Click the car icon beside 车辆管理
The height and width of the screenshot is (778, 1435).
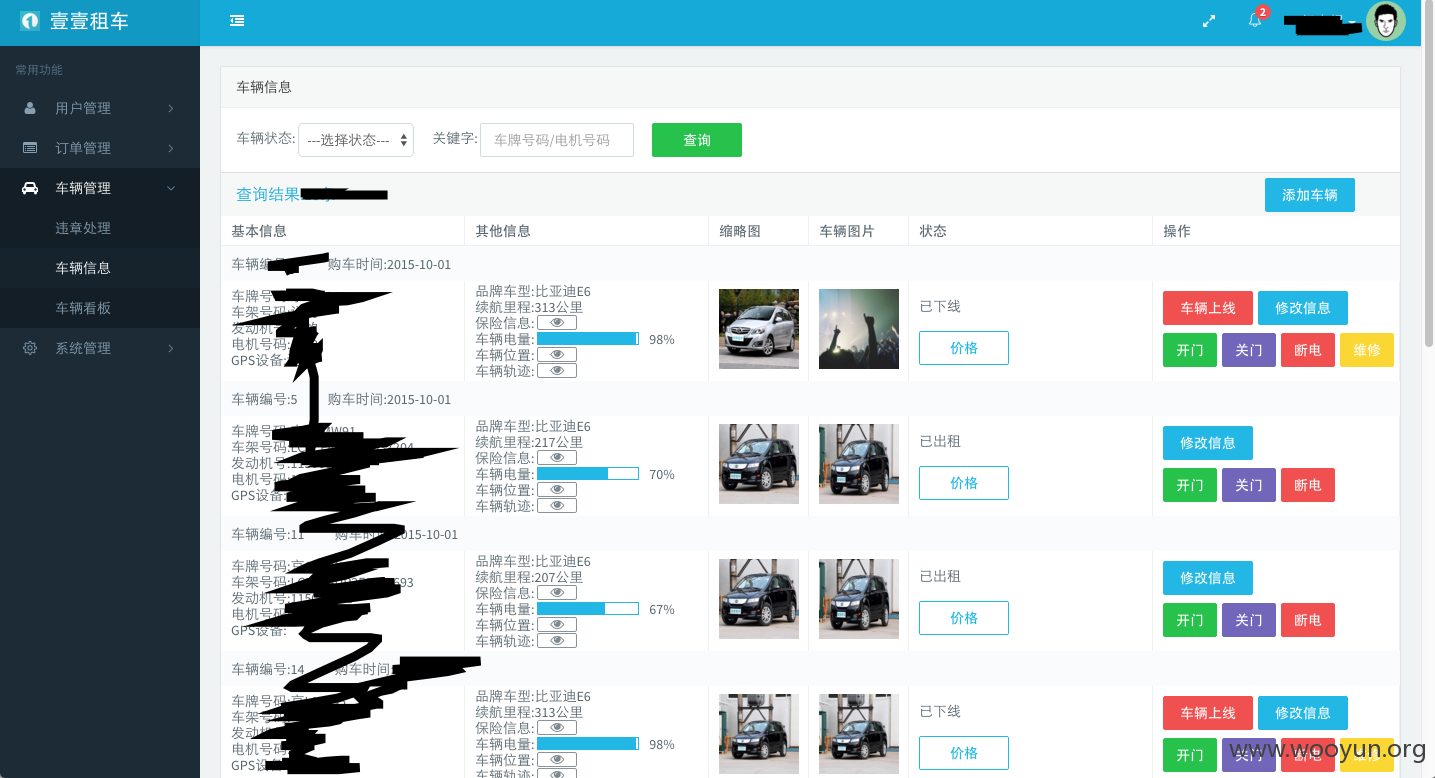tap(30, 188)
